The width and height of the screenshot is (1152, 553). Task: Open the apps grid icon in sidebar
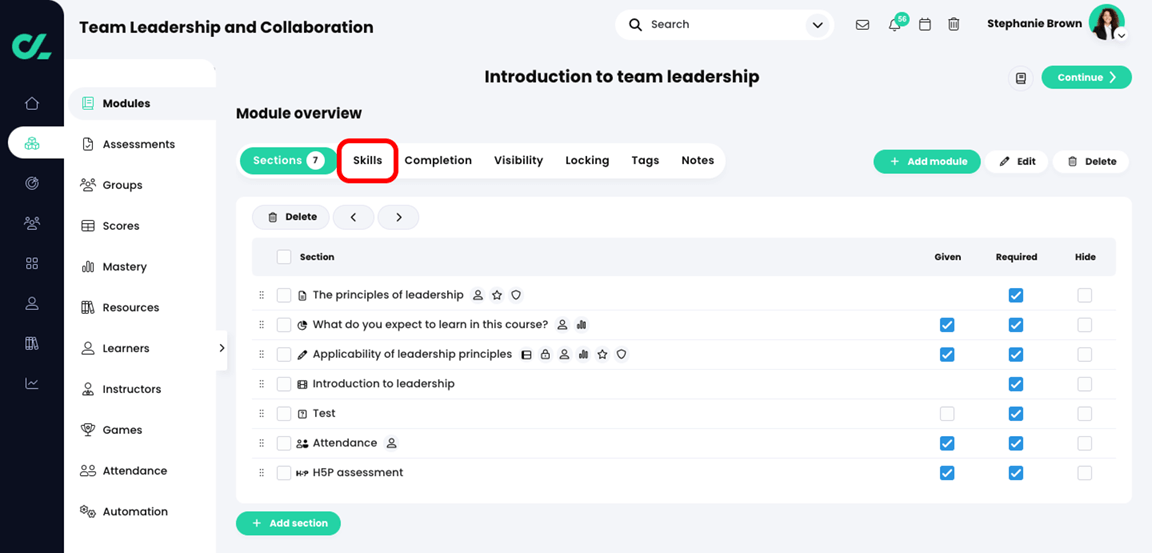click(32, 263)
